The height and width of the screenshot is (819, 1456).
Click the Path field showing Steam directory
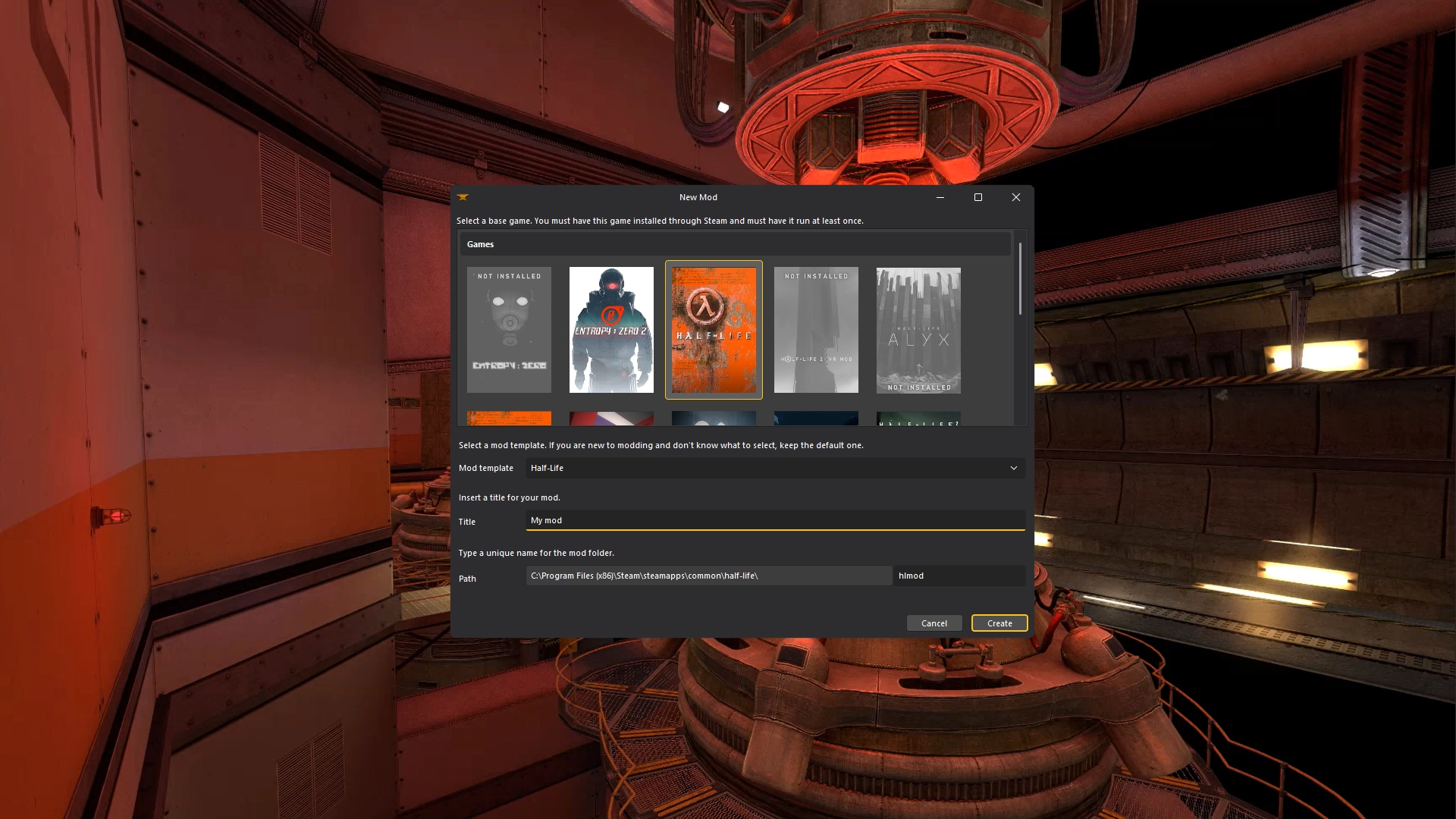pyautogui.click(x=708, y=576)
